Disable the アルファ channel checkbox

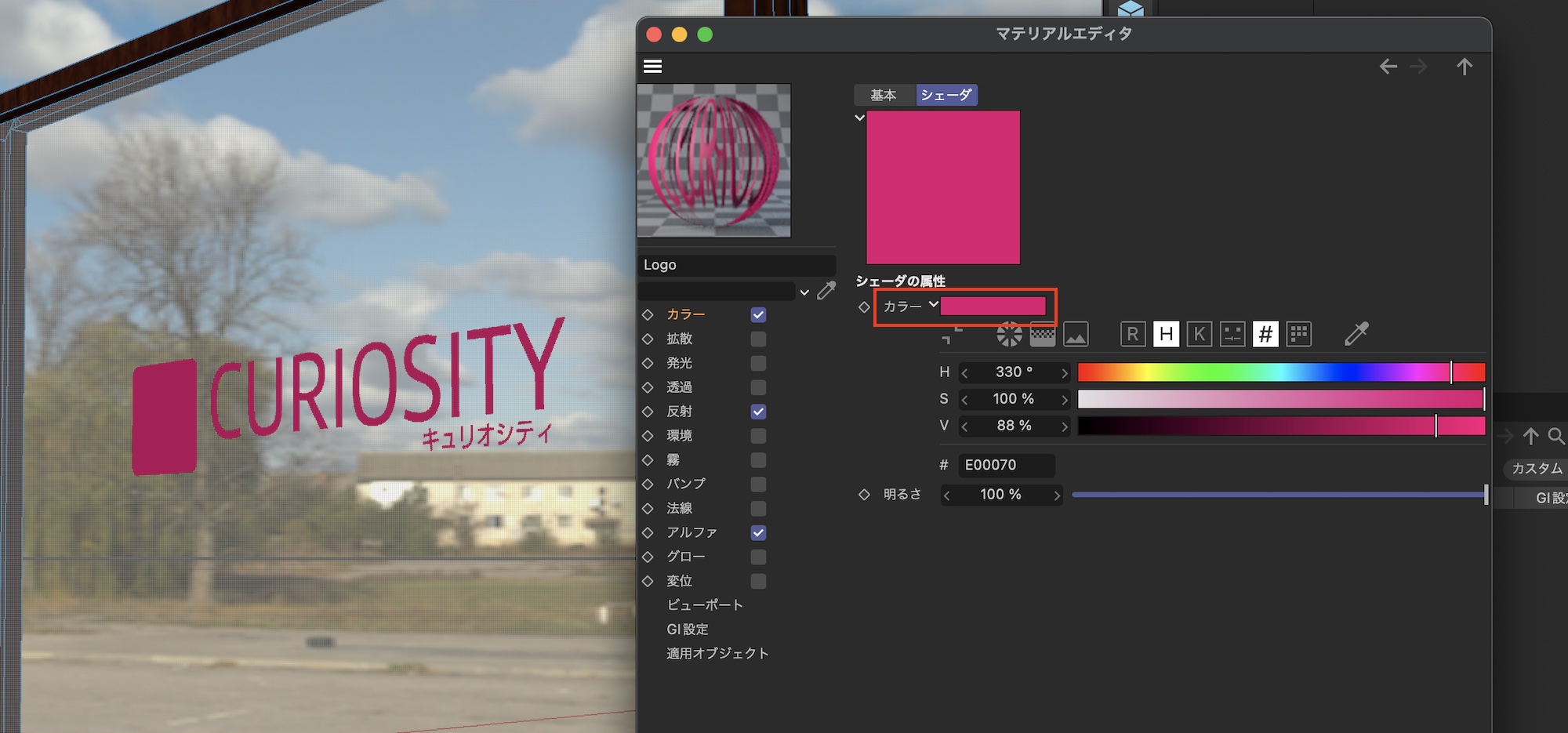pos(758,533)
